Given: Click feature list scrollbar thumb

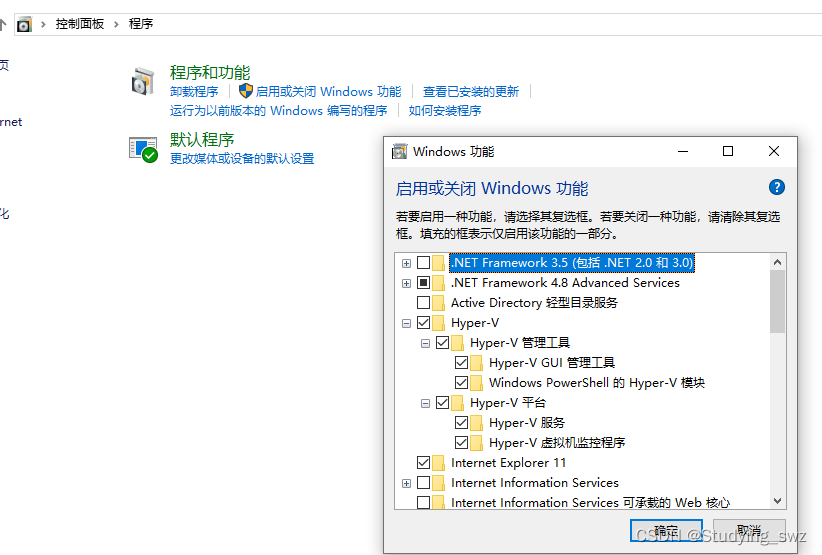Looking at the screenshot, I should click(x=777, y=302).
